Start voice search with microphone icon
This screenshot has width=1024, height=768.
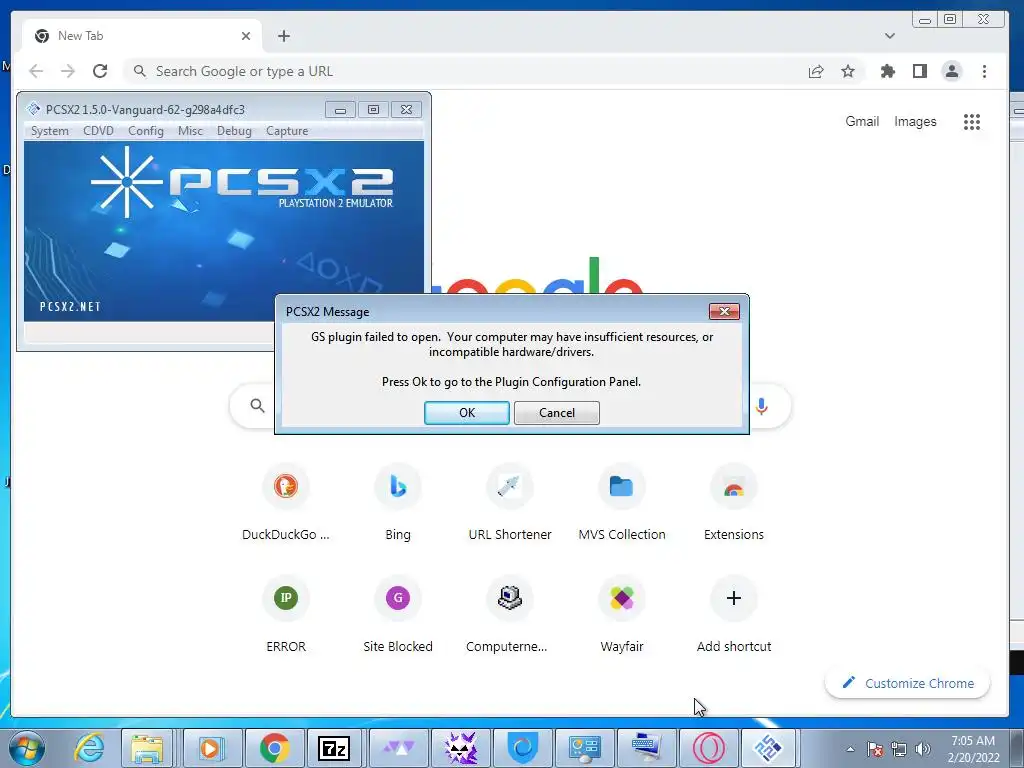(761, 406)
